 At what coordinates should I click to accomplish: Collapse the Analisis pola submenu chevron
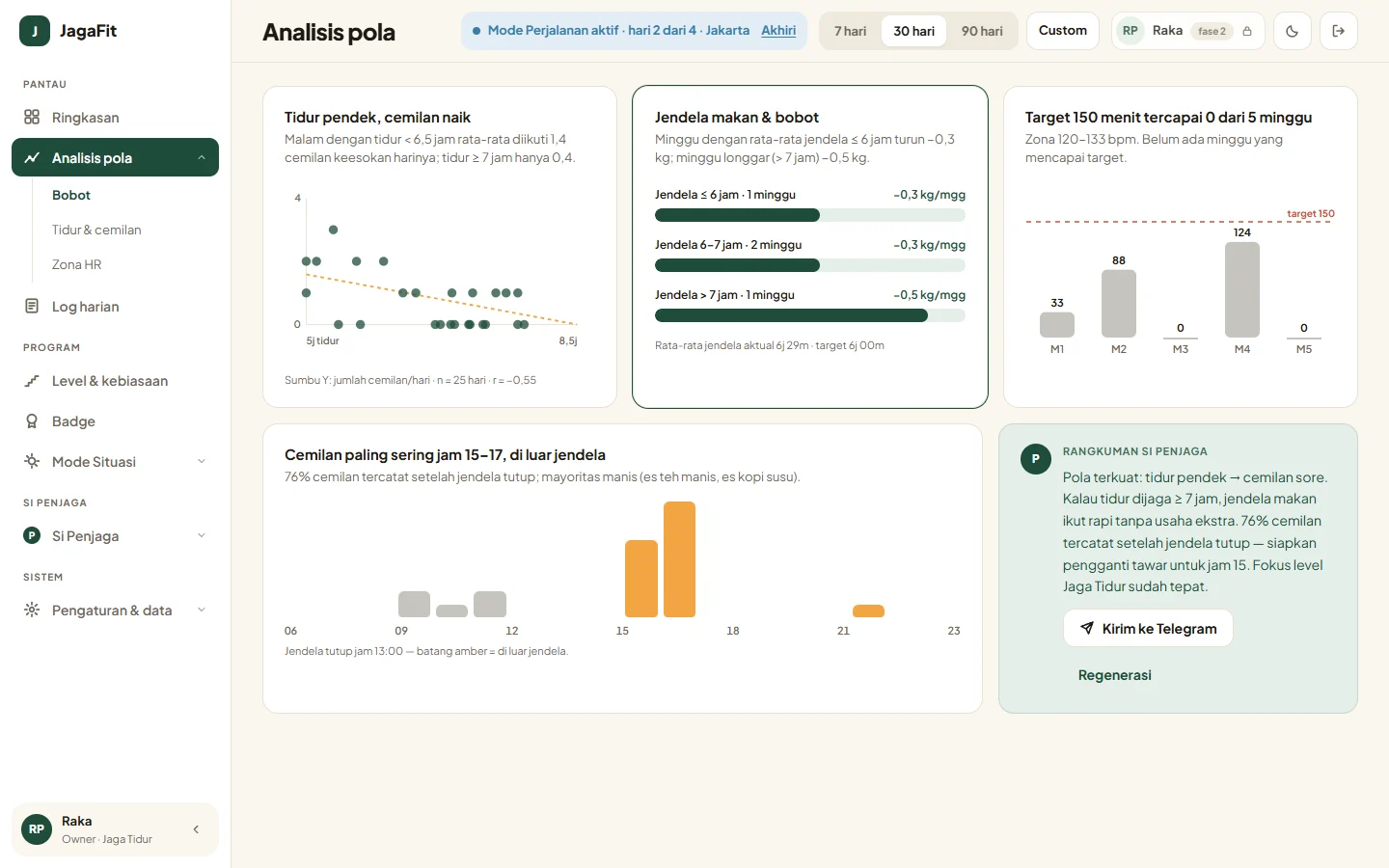(202, 158)
